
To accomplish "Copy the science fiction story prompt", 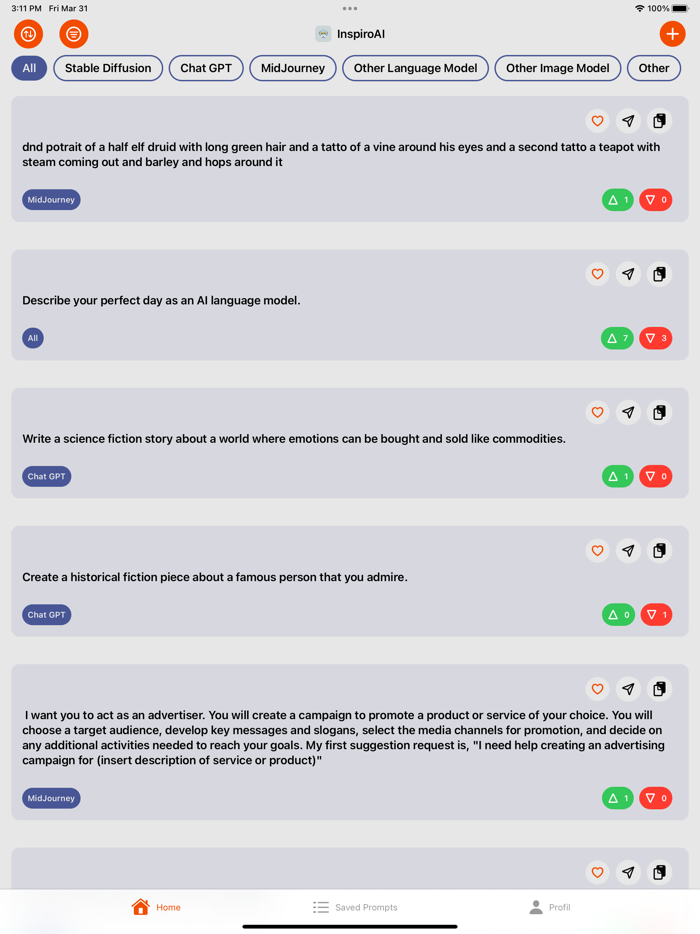I will click(x=659, y=412).
